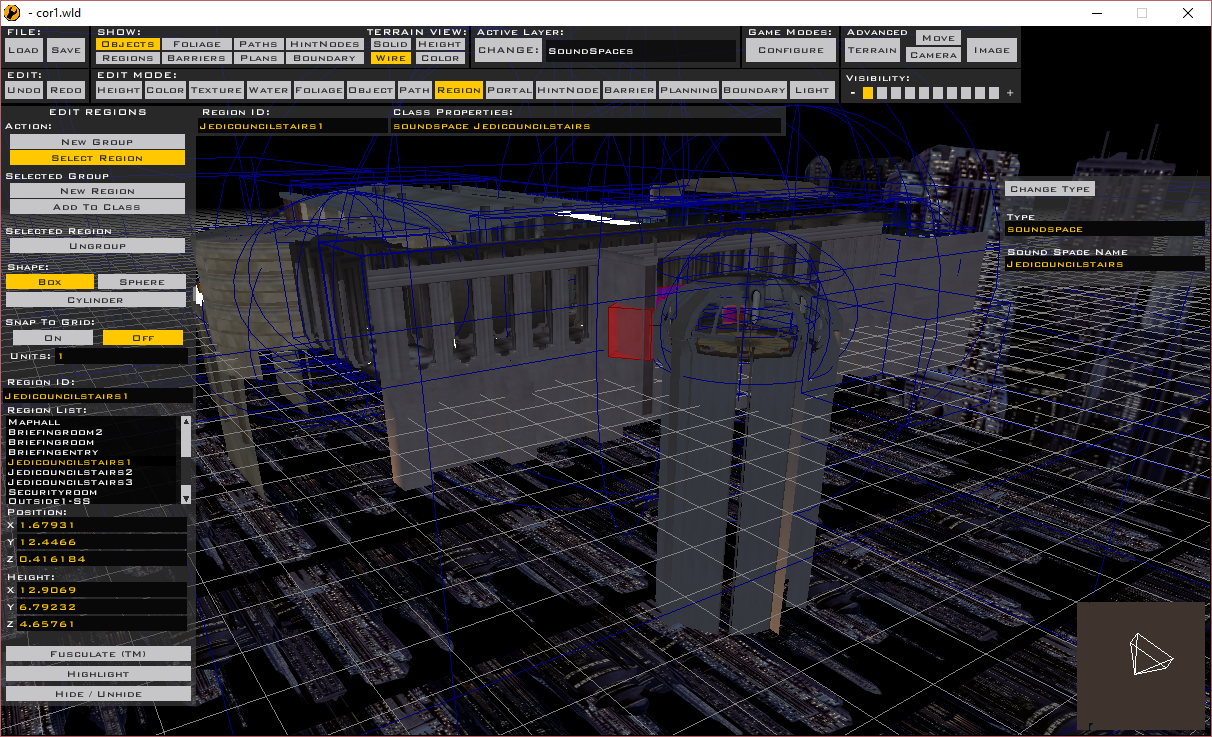Toggle Objects in the Show section

coord(128,44)
